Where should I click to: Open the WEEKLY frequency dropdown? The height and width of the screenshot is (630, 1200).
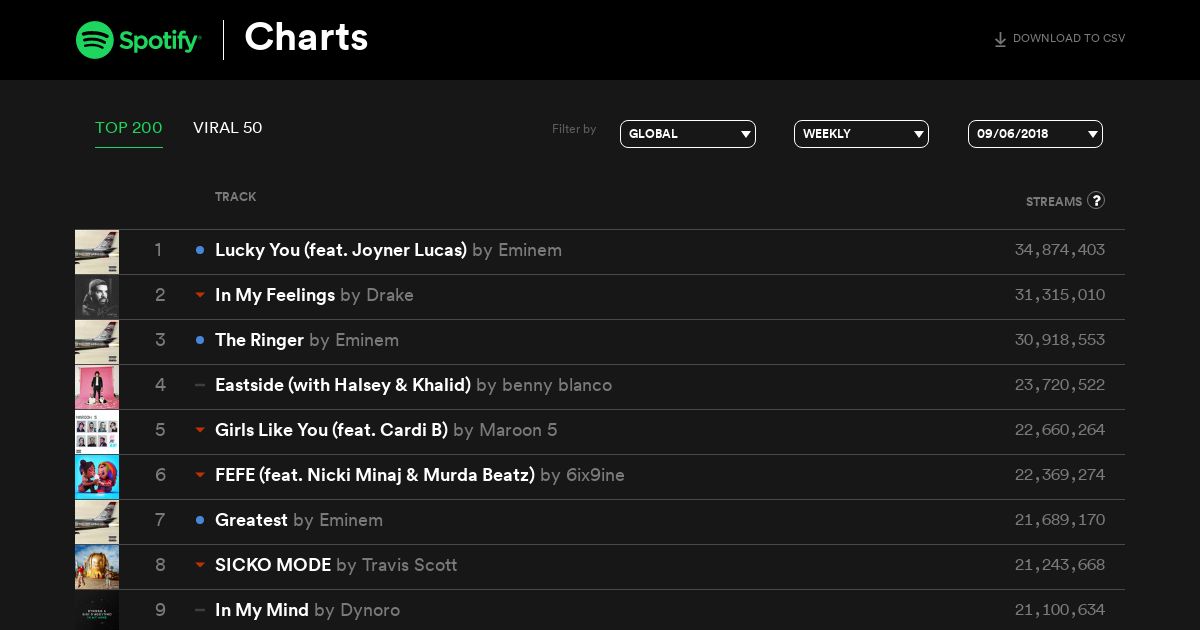861,134
